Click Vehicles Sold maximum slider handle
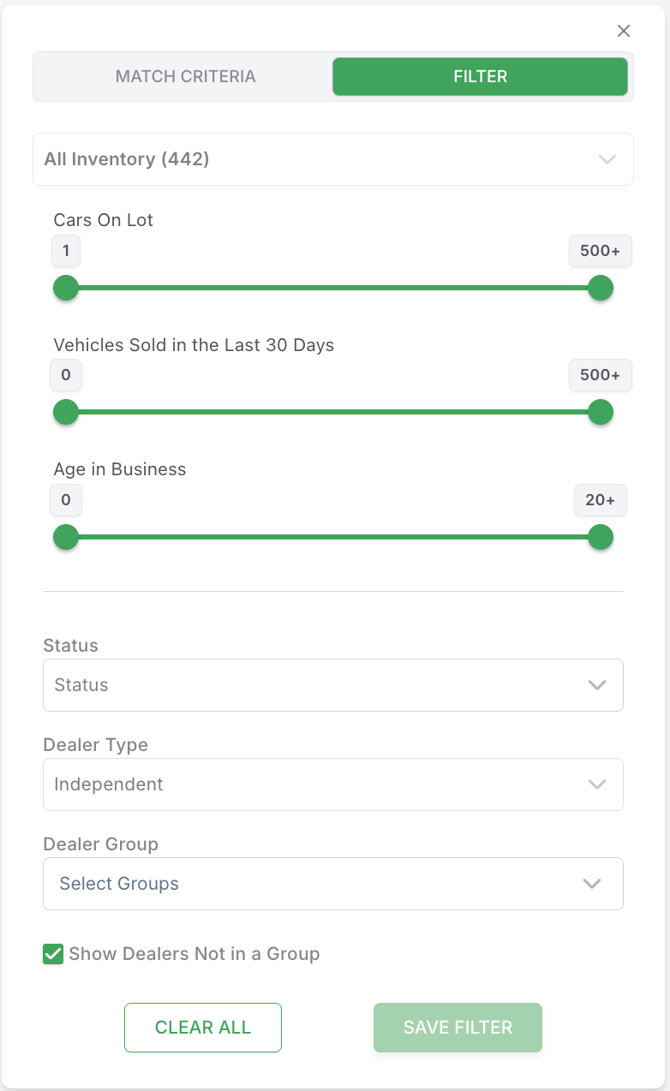670x1091 pixels. (600, 412)
